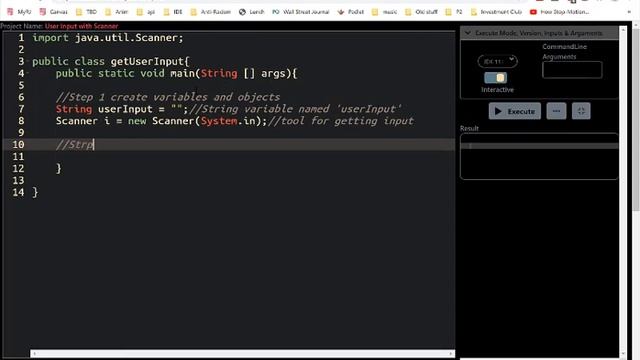
Task: Click the 'public class getUserInput{' line
Action: (111, 62)
